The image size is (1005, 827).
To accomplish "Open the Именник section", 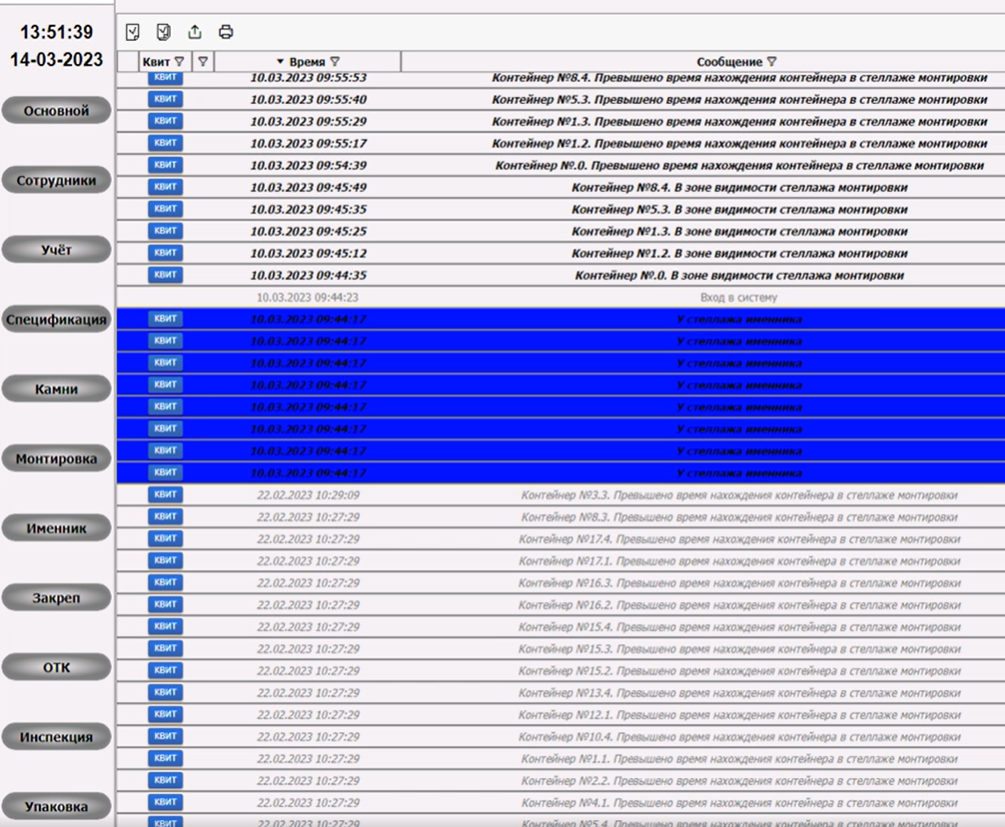I will [56, 528].
